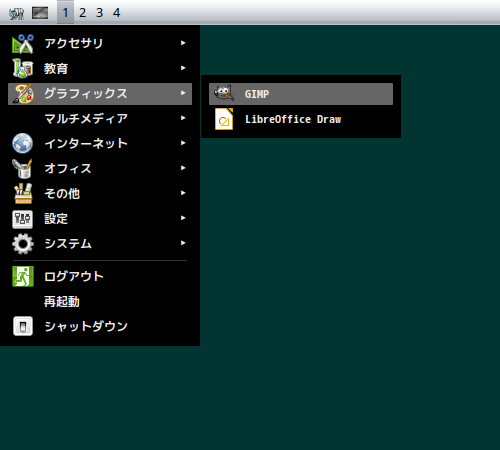Click the グラフィックス palette icon
The width and height of the screenshot is (500, 450).
(23, 94)
